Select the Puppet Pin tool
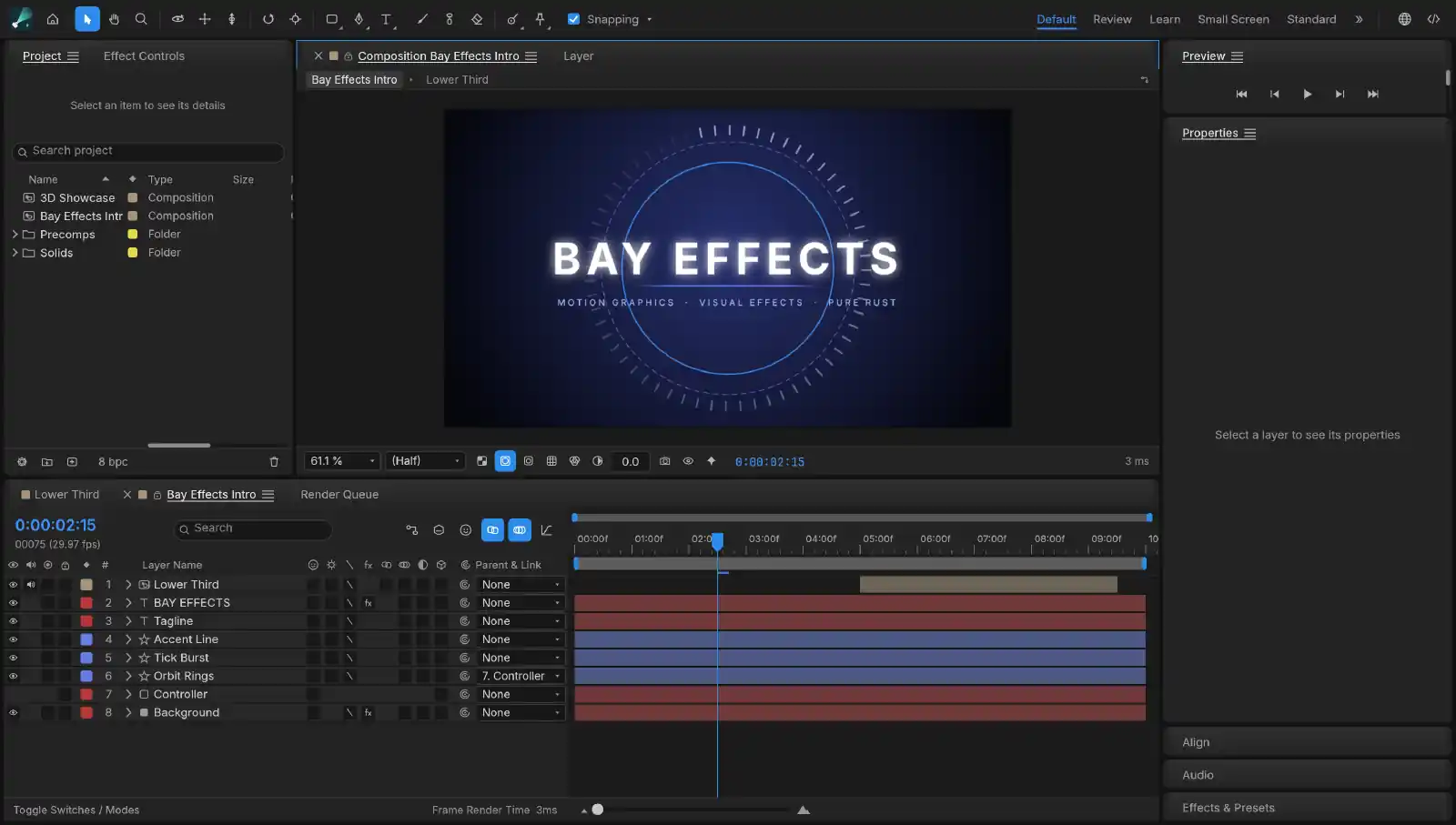 point(541,19)
